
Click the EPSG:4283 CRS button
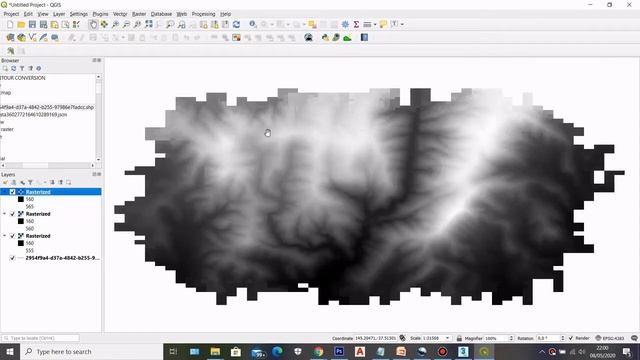click(x=610, y=338)
